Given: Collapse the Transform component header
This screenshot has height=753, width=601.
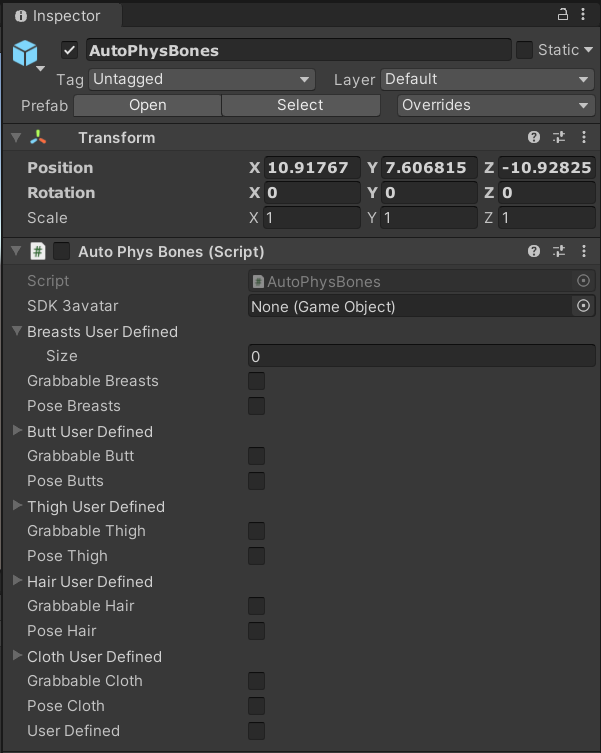Looking at the screenshot, I should pos(17,138).
